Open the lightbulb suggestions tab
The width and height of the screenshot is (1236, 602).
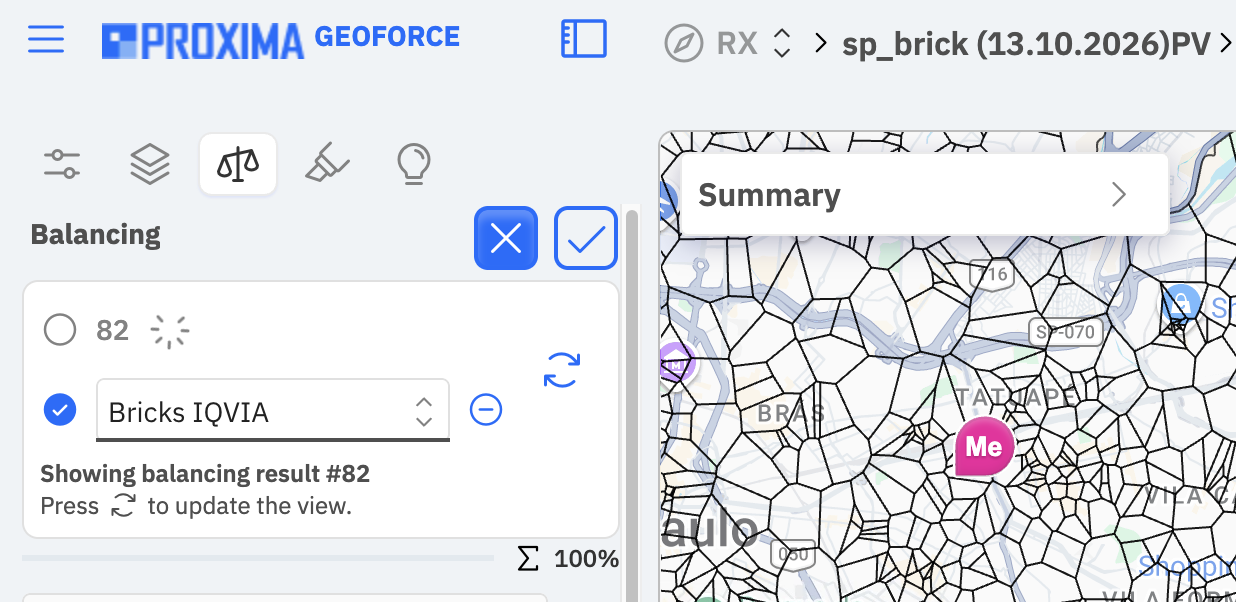point(414,163)
